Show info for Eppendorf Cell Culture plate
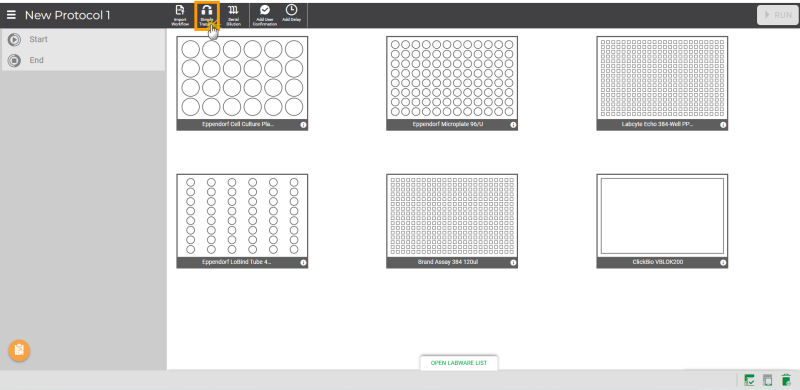800x390 pixels. 303,125
